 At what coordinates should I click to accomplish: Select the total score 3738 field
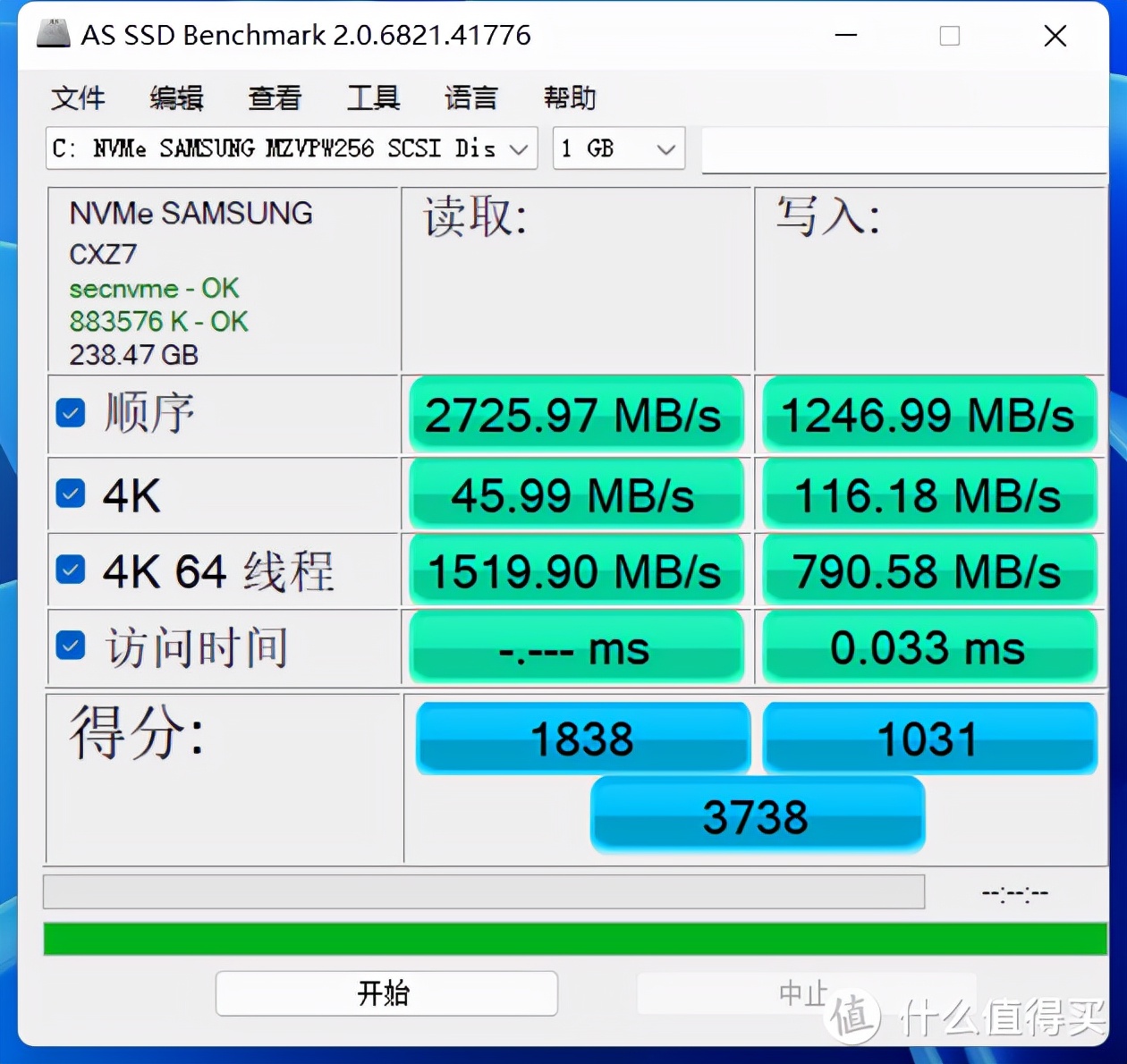[757, 814]
